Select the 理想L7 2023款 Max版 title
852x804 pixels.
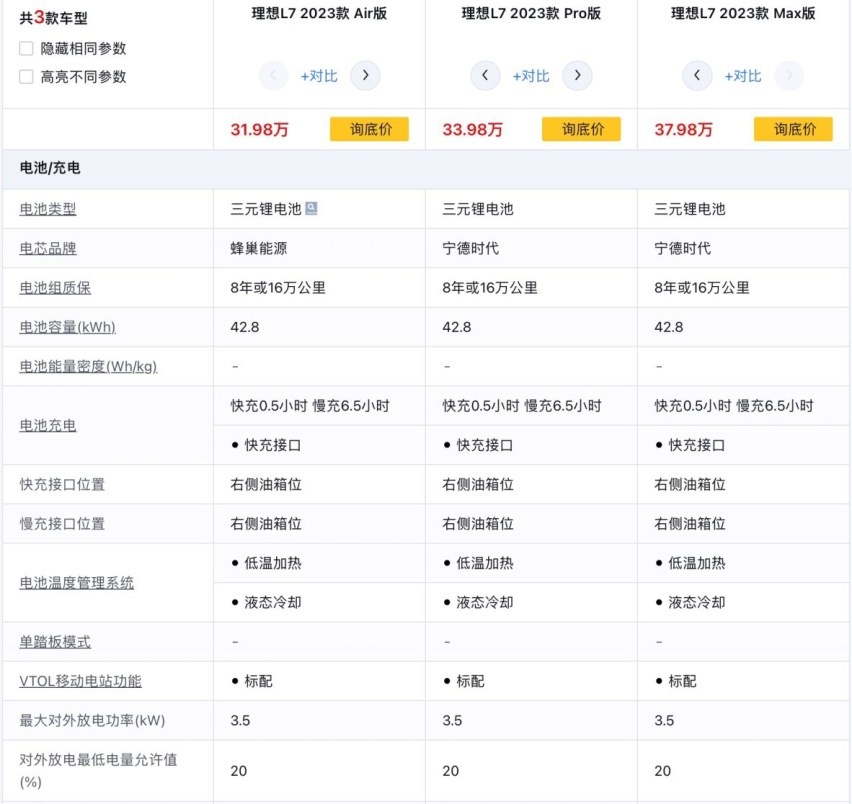[743, 14]
